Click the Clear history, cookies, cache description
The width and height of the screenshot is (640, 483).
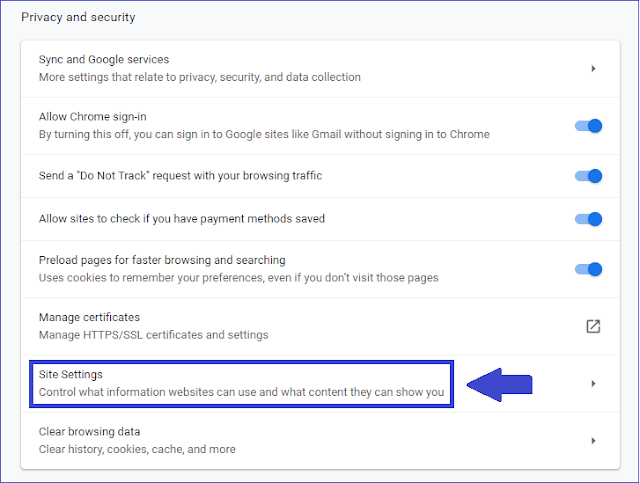[137, 449]
